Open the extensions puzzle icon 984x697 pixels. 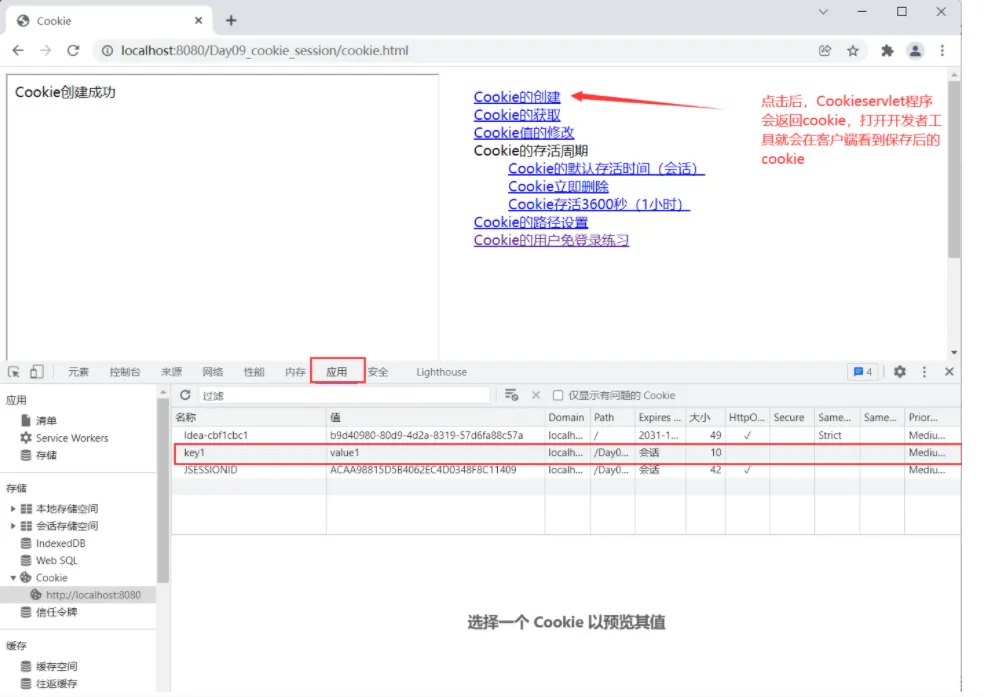click(x=887, y=51)
